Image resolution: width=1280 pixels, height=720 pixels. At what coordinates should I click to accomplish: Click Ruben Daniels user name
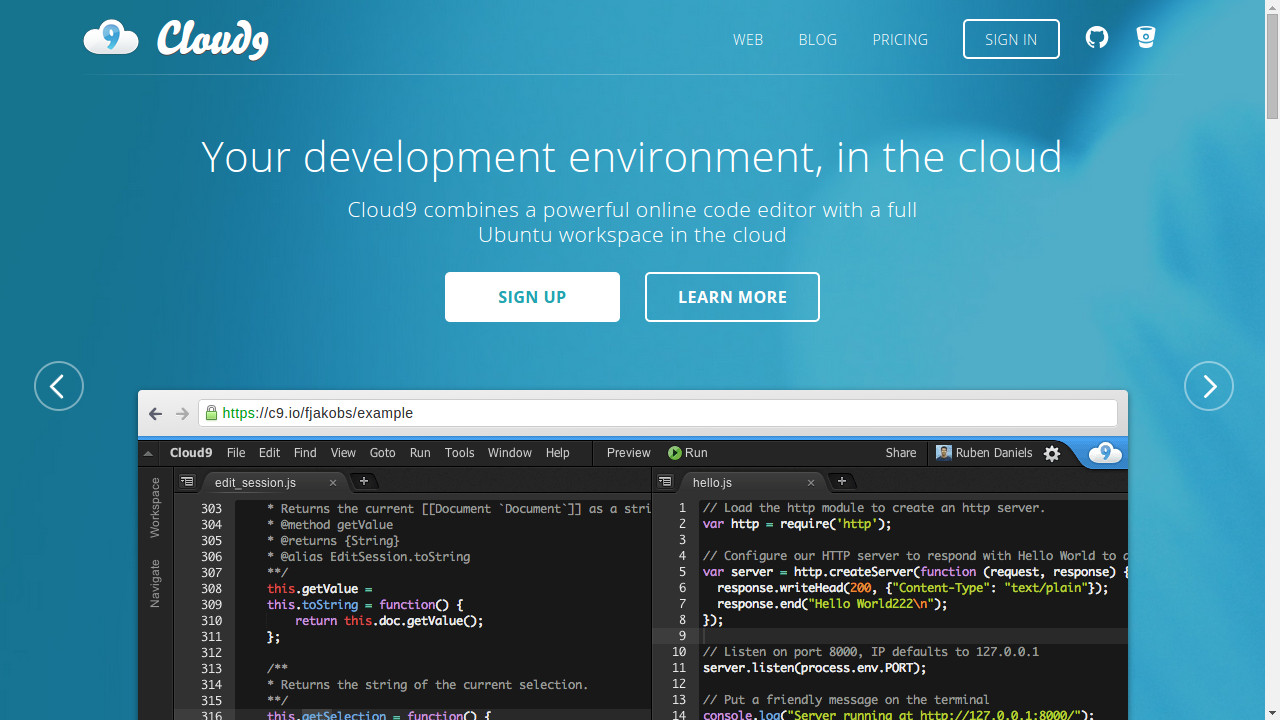click(994, 453)
